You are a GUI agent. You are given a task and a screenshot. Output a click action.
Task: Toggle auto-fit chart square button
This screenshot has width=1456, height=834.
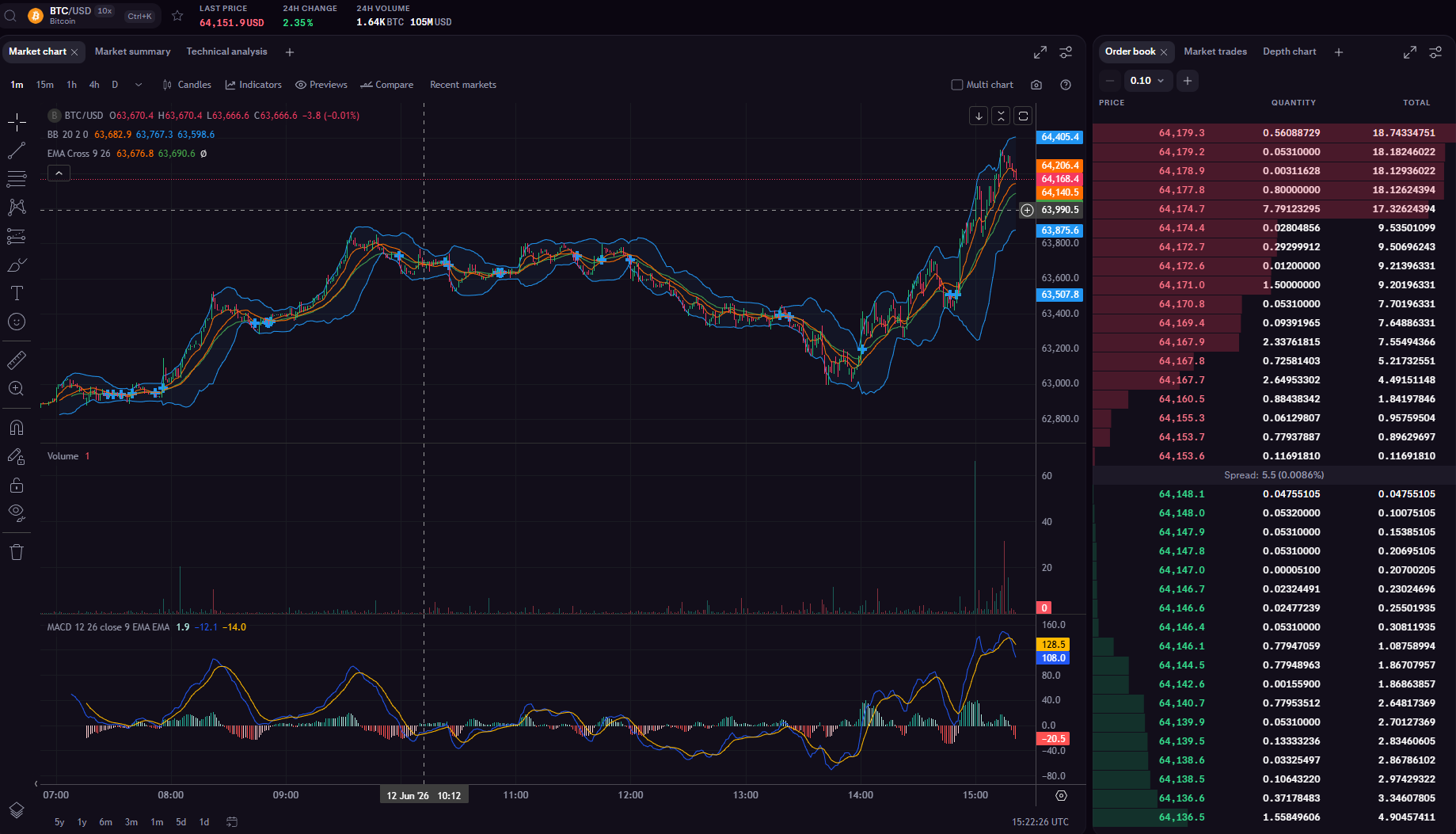pyautogui.click(x=1023, y=116)
